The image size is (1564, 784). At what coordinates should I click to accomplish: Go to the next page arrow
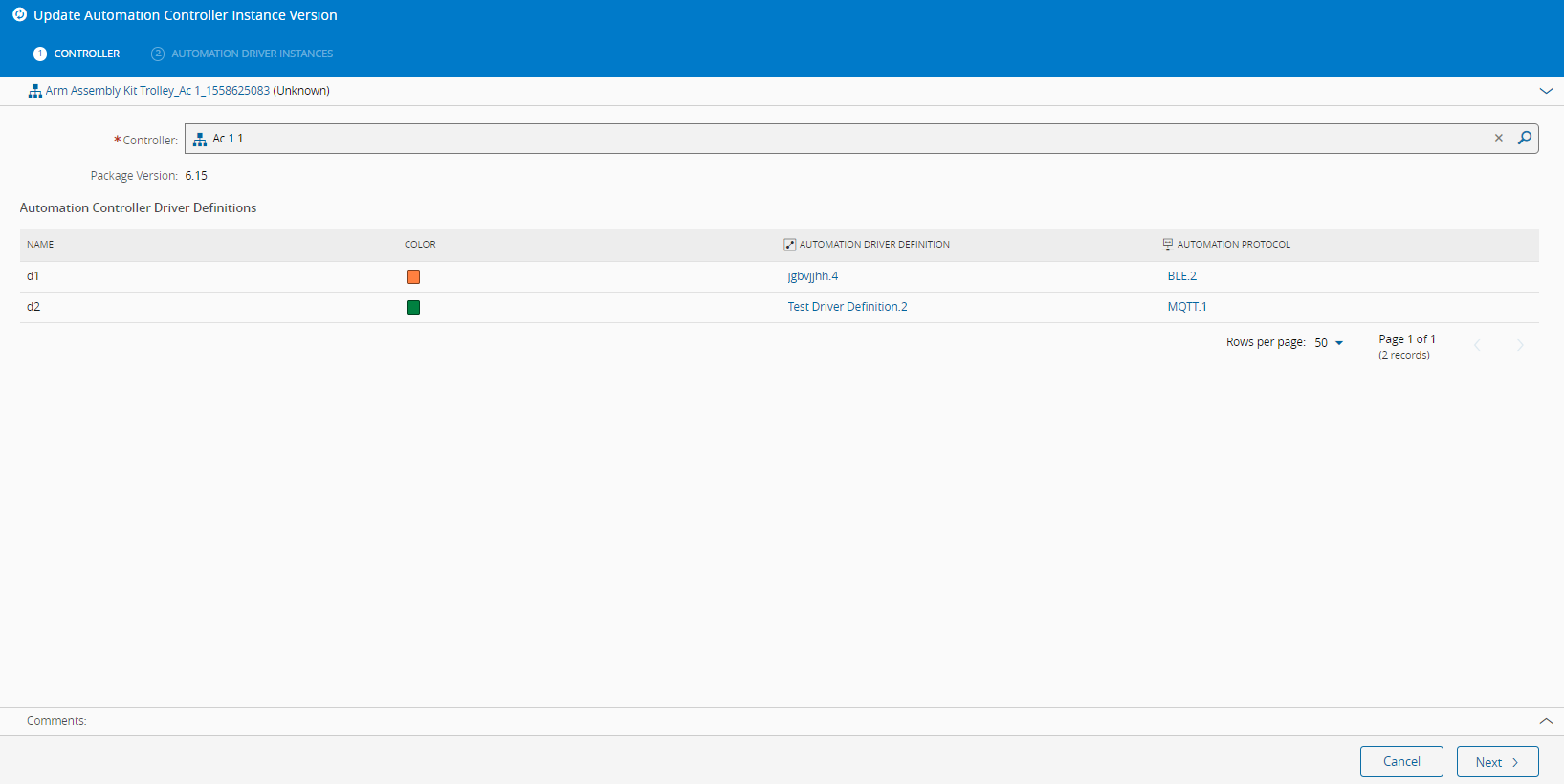(1520, 345)
